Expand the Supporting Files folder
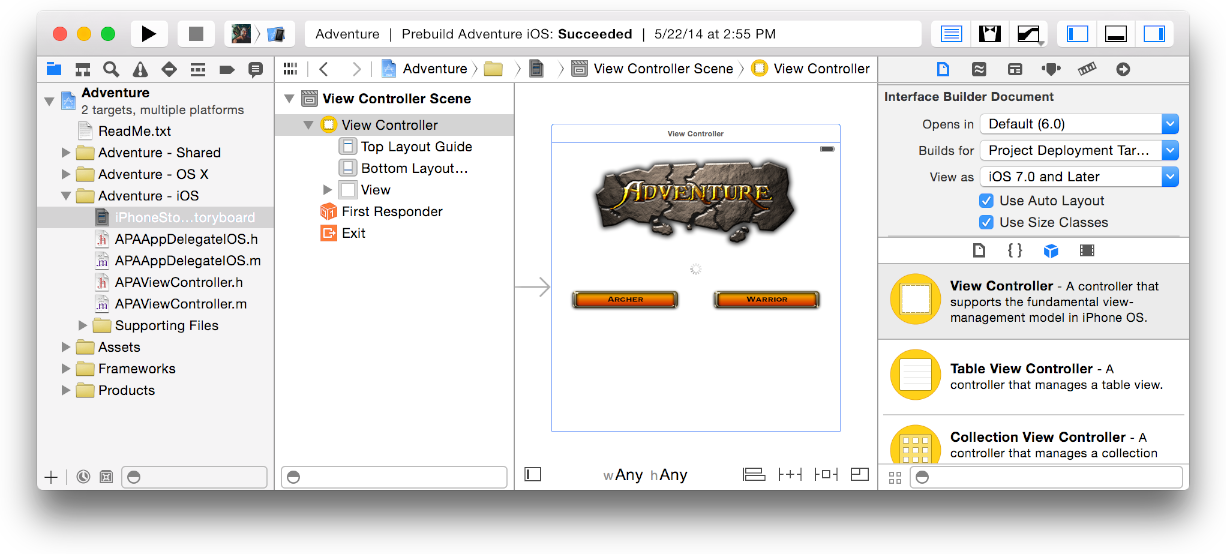 83,326
